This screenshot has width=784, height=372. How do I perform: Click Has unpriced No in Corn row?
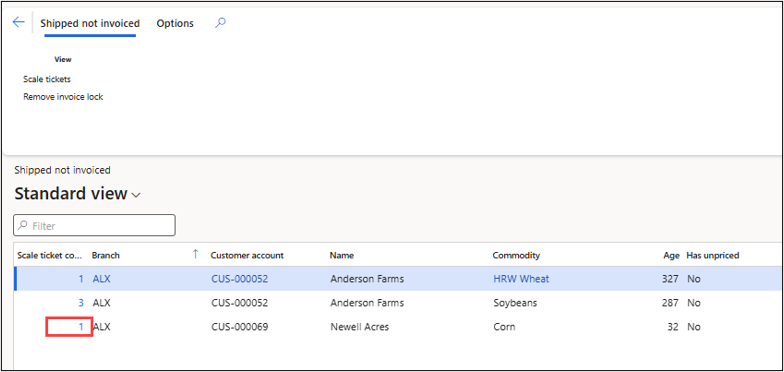pos(694,326)
